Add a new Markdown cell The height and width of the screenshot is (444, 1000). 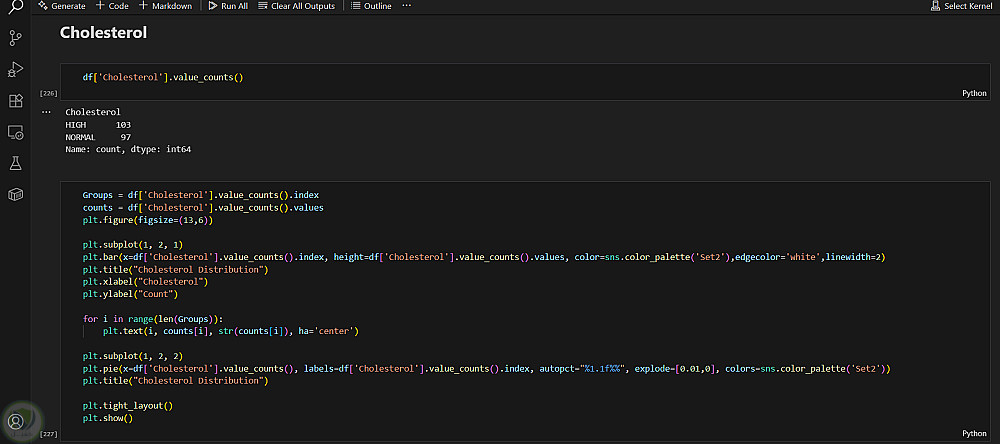click(x=165, y=6)
